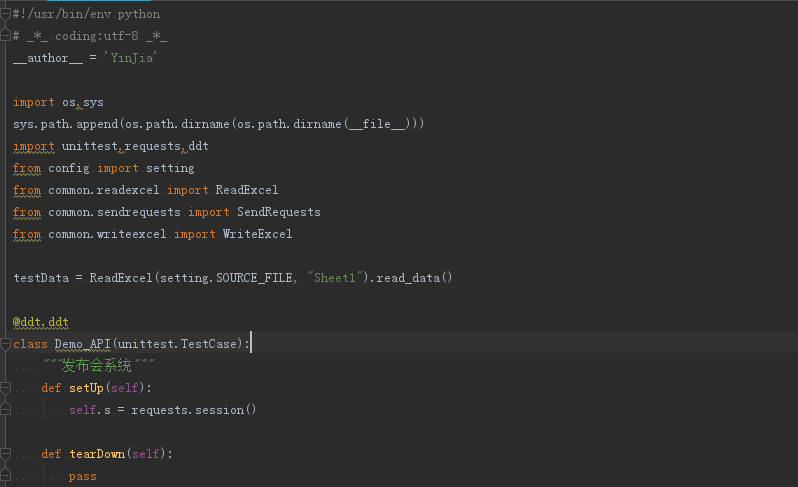Click the pass statement in tearDown
This screenshot has width=798, height=487.
click(83, 476)
